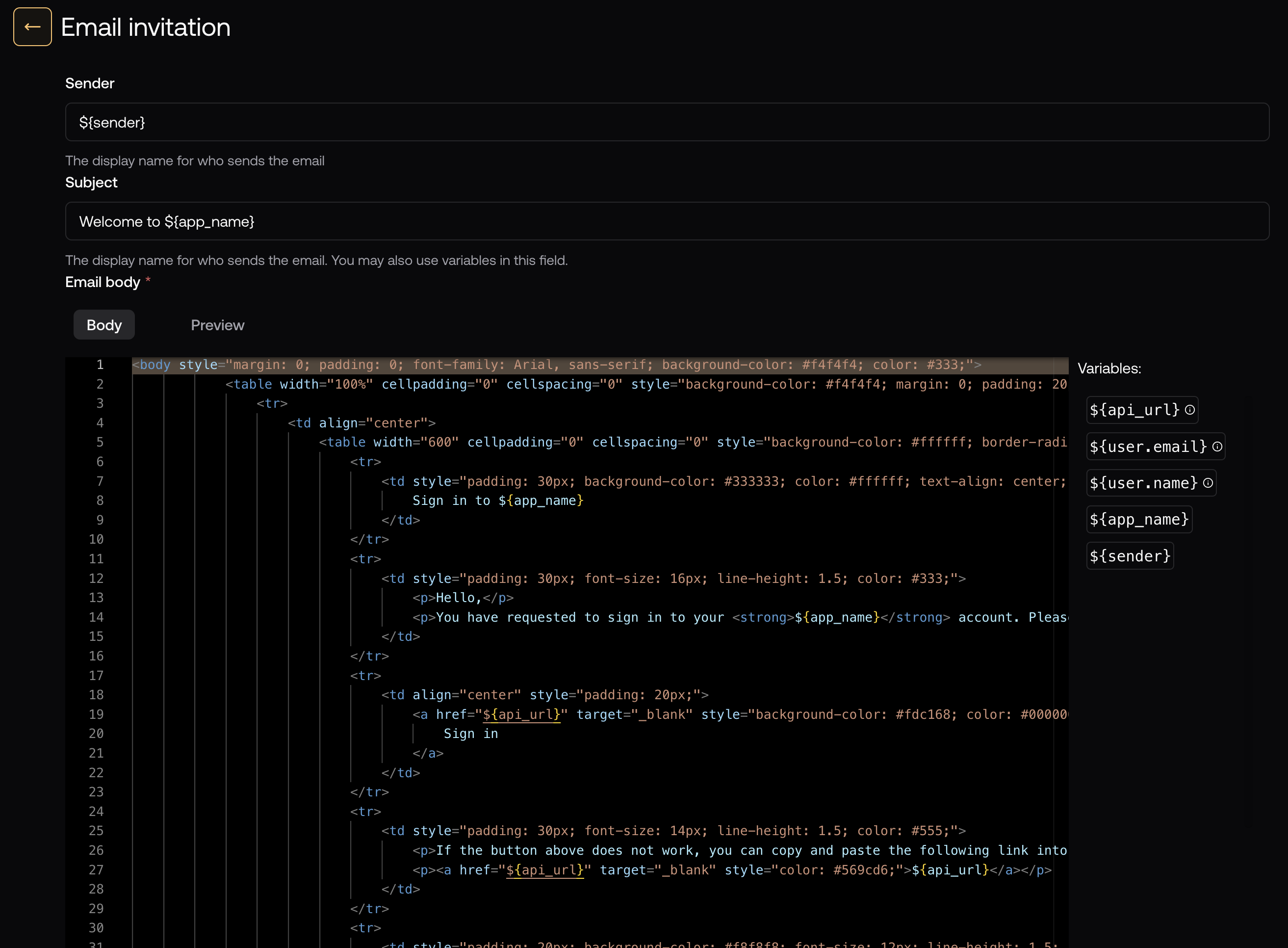This screenshot has height=948, width=1288.
Task: Insert the ${user.email} variable chip
Action: point(1148,447)
